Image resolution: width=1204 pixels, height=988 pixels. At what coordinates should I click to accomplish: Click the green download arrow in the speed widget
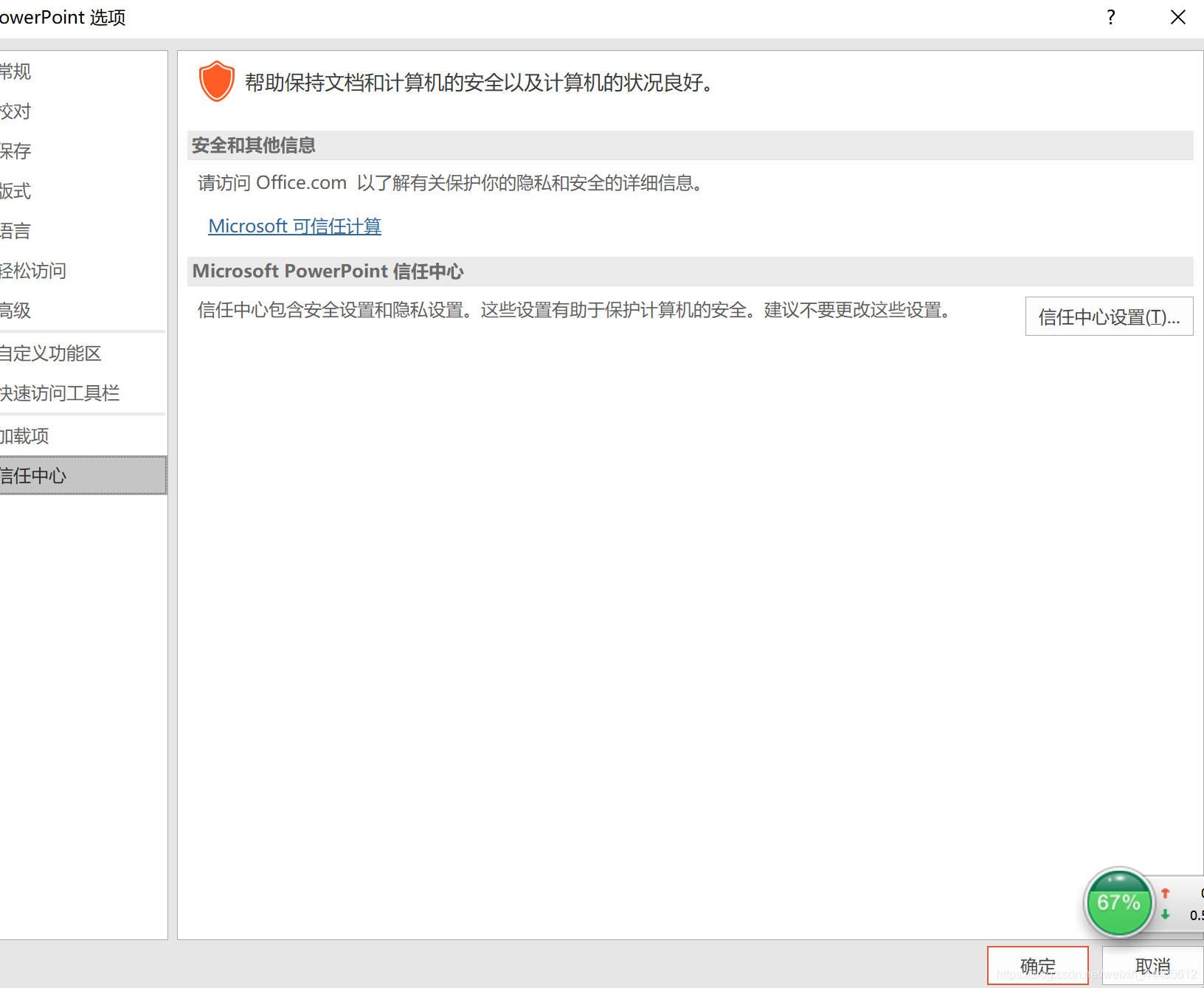click(1166, 914)
